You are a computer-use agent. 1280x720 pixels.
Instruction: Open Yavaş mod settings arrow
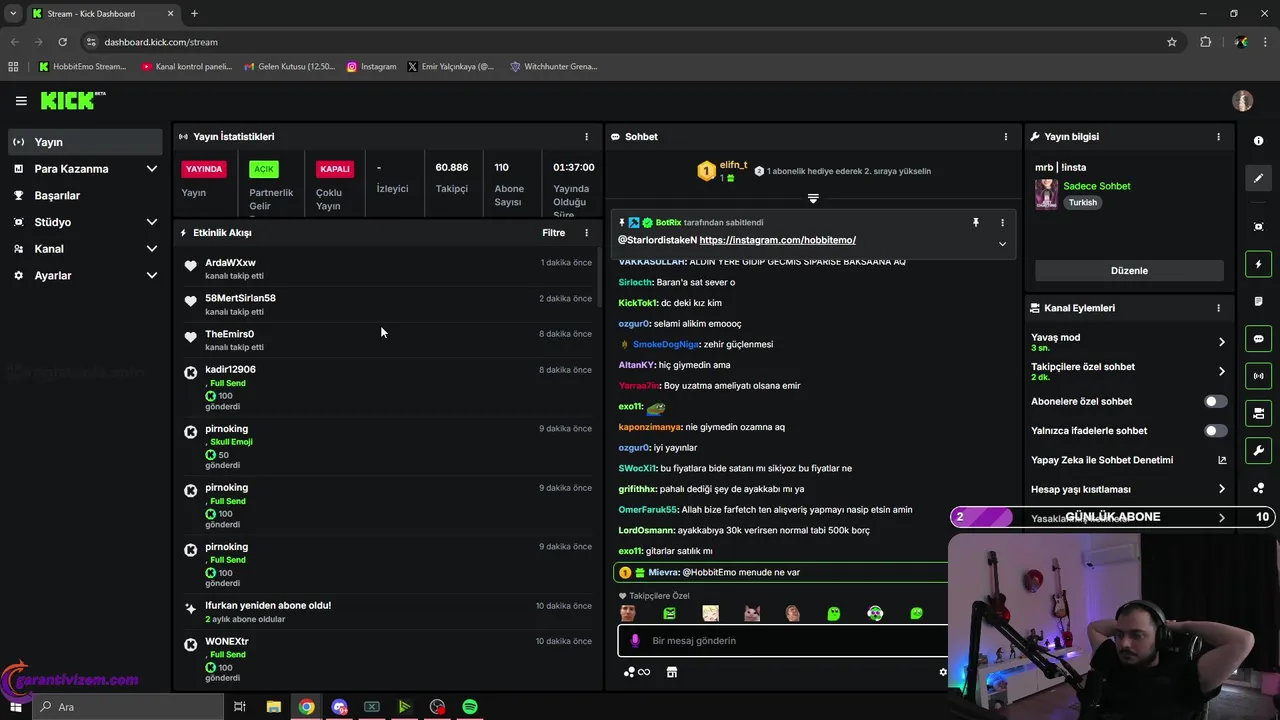pos(1221,342)
